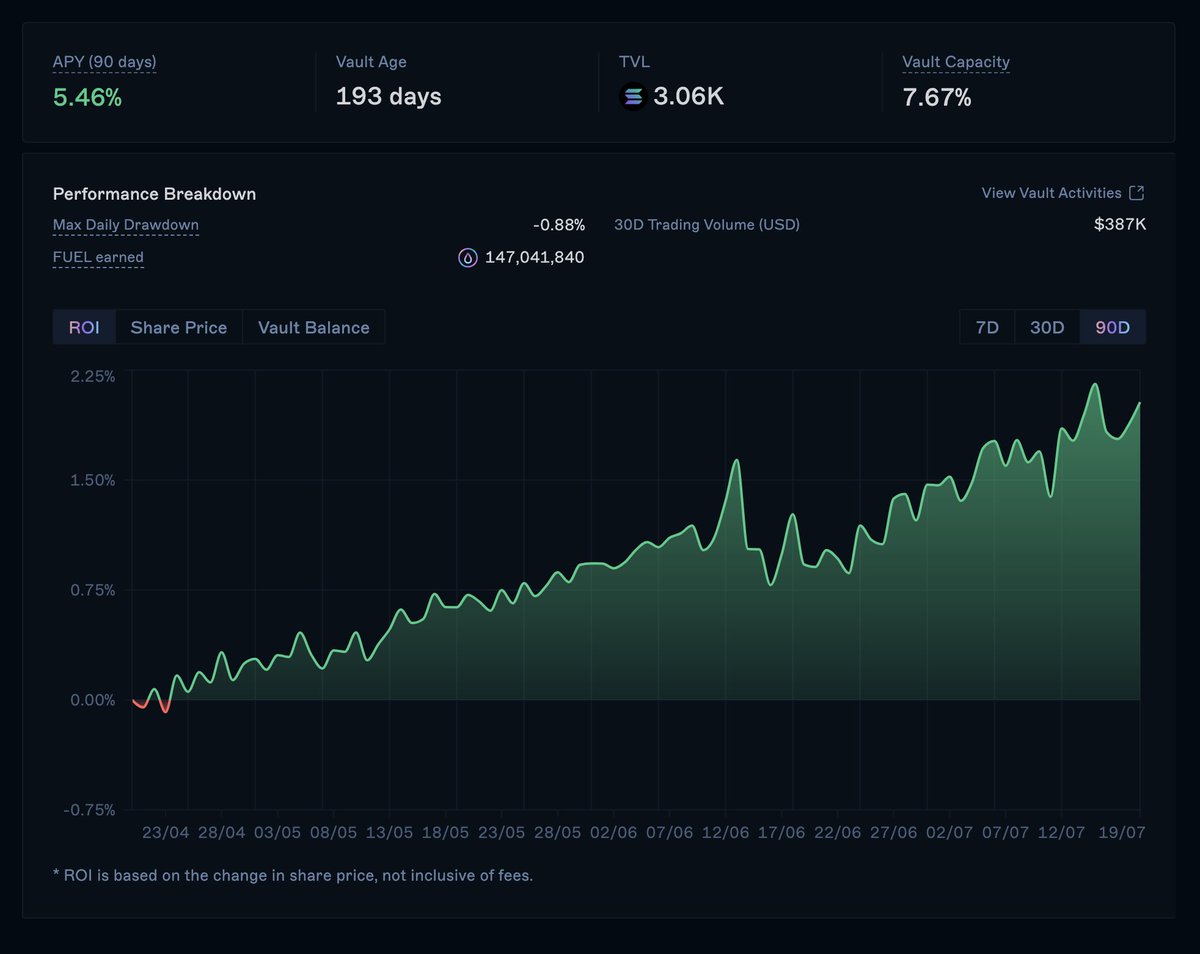This screenshot has height=954, width=1200.
Task: Click the -0.88% drawdown value
Action: pos(559,225)
